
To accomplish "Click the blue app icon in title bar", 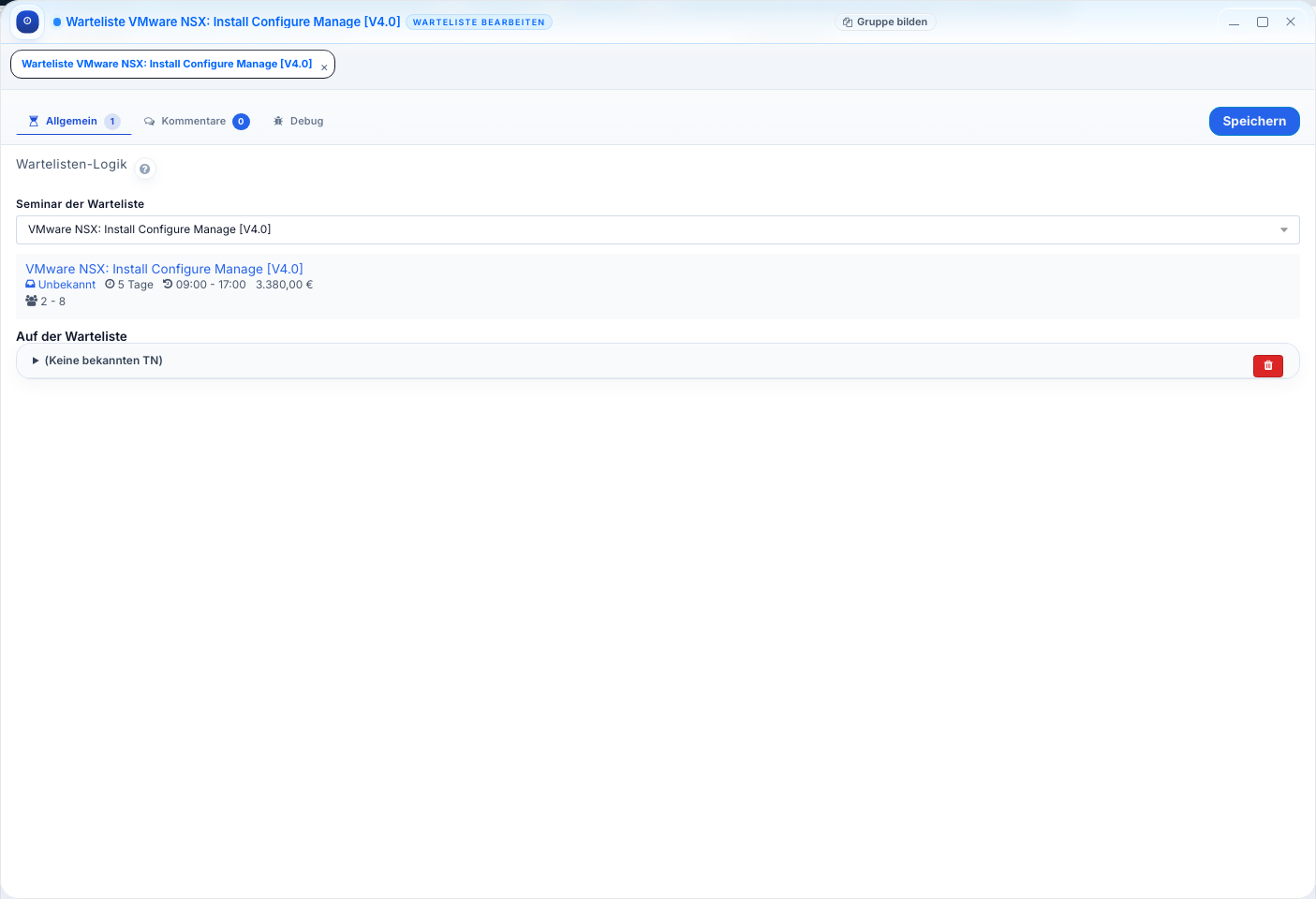I will tap(27, 22).
